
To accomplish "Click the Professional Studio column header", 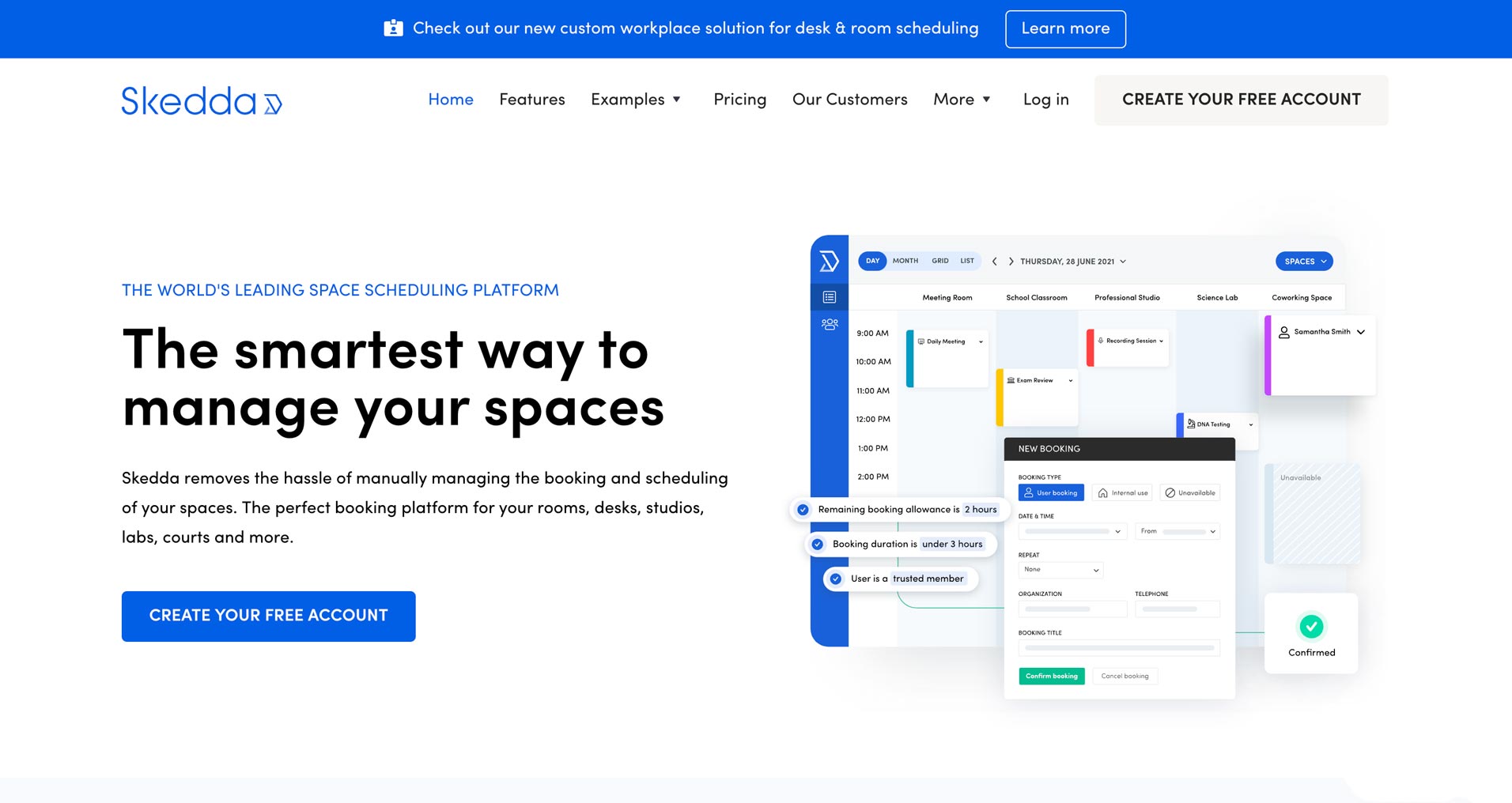I will (1127, 298).
